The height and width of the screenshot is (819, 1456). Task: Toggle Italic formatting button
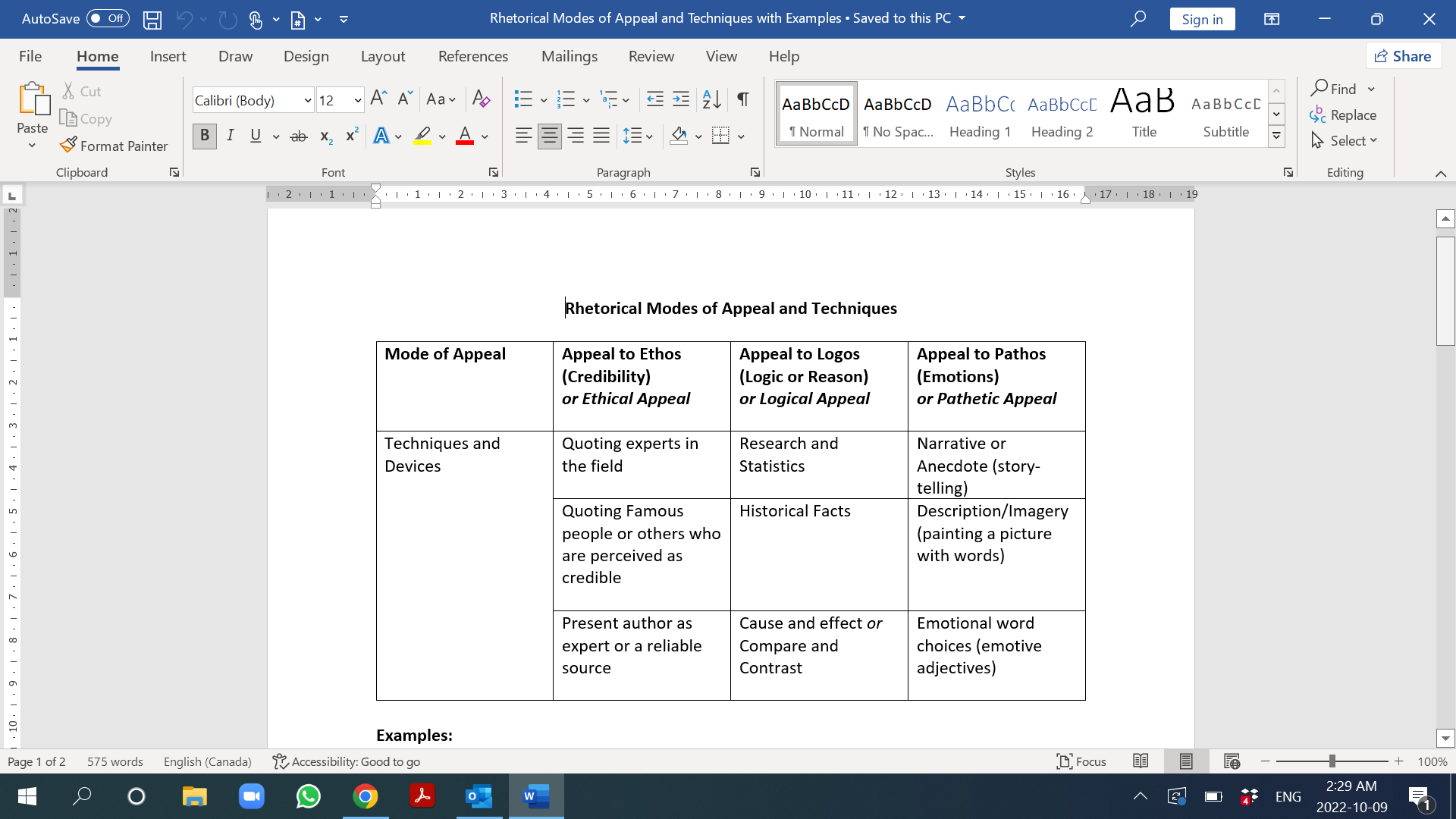click(x=230, y=136)
